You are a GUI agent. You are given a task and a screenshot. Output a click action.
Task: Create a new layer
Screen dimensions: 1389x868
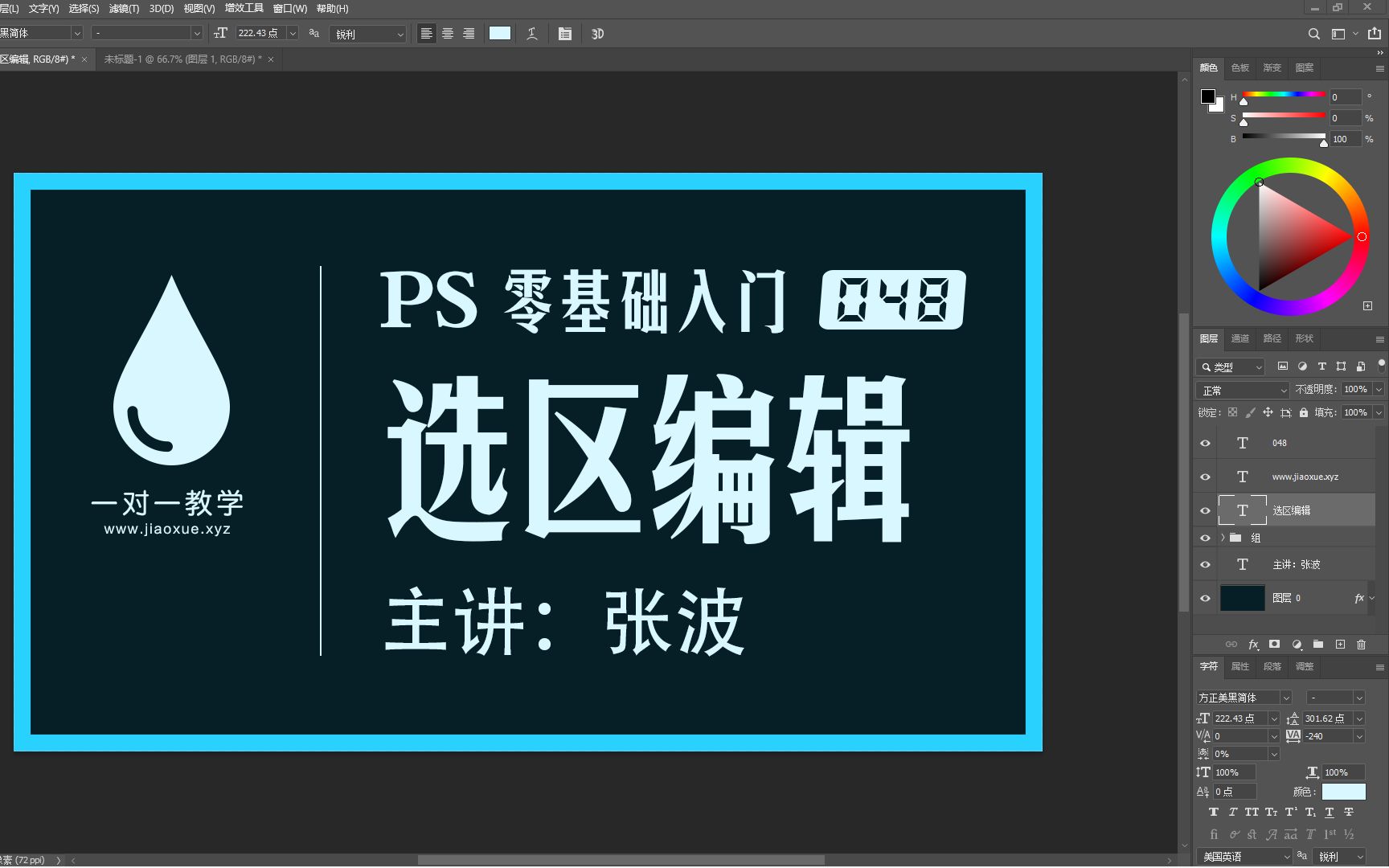coord(1340,645)
